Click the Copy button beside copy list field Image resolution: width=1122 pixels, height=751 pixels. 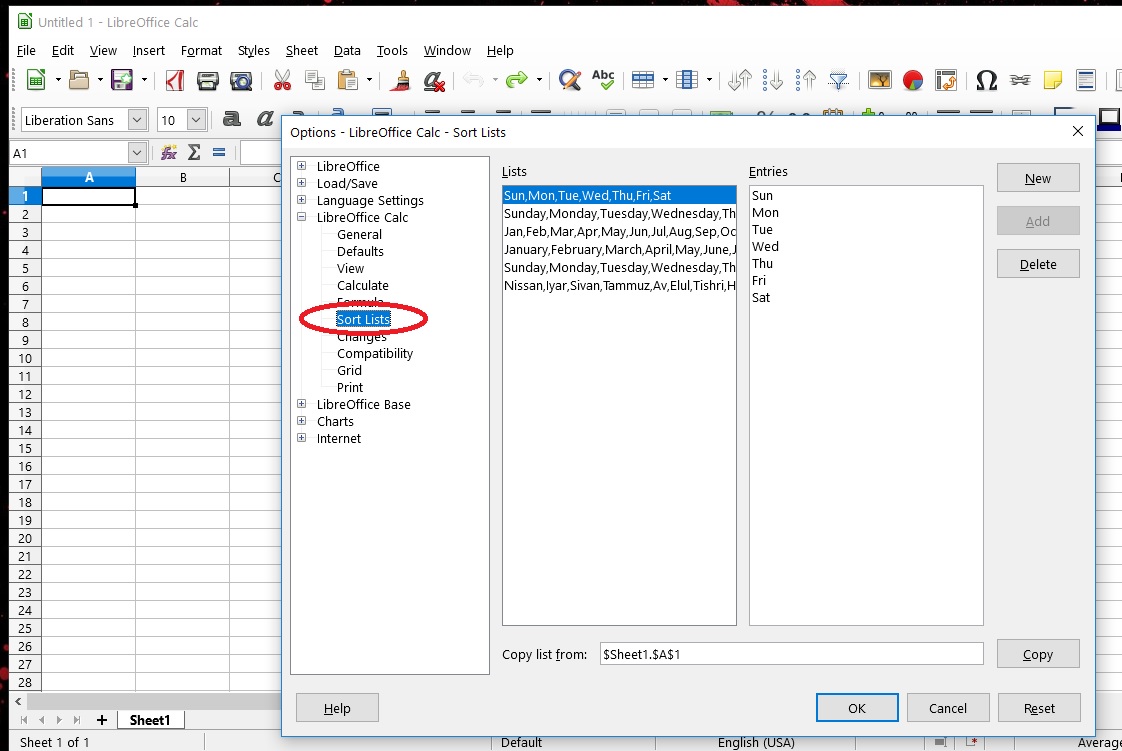[1038, 654]
